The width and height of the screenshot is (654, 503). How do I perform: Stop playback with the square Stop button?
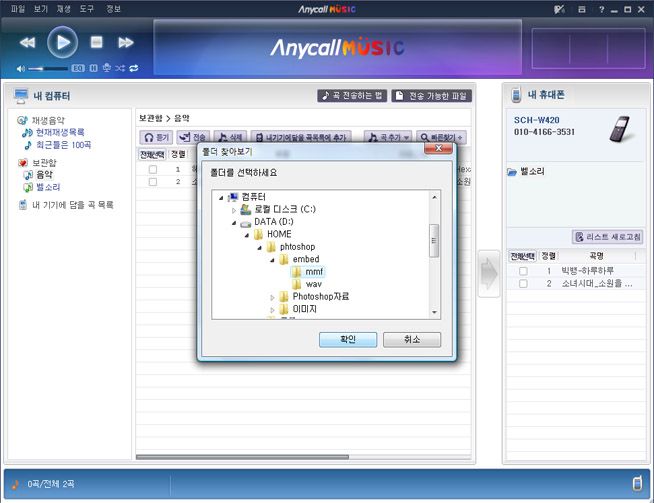96,42
